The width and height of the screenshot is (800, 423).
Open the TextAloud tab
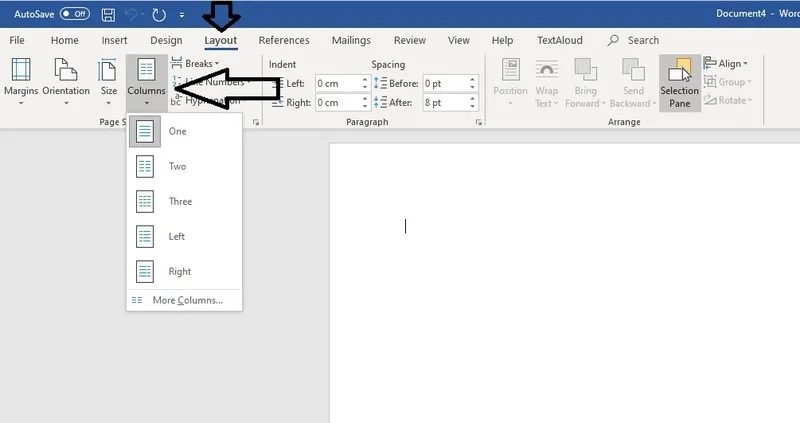(560, 40)
